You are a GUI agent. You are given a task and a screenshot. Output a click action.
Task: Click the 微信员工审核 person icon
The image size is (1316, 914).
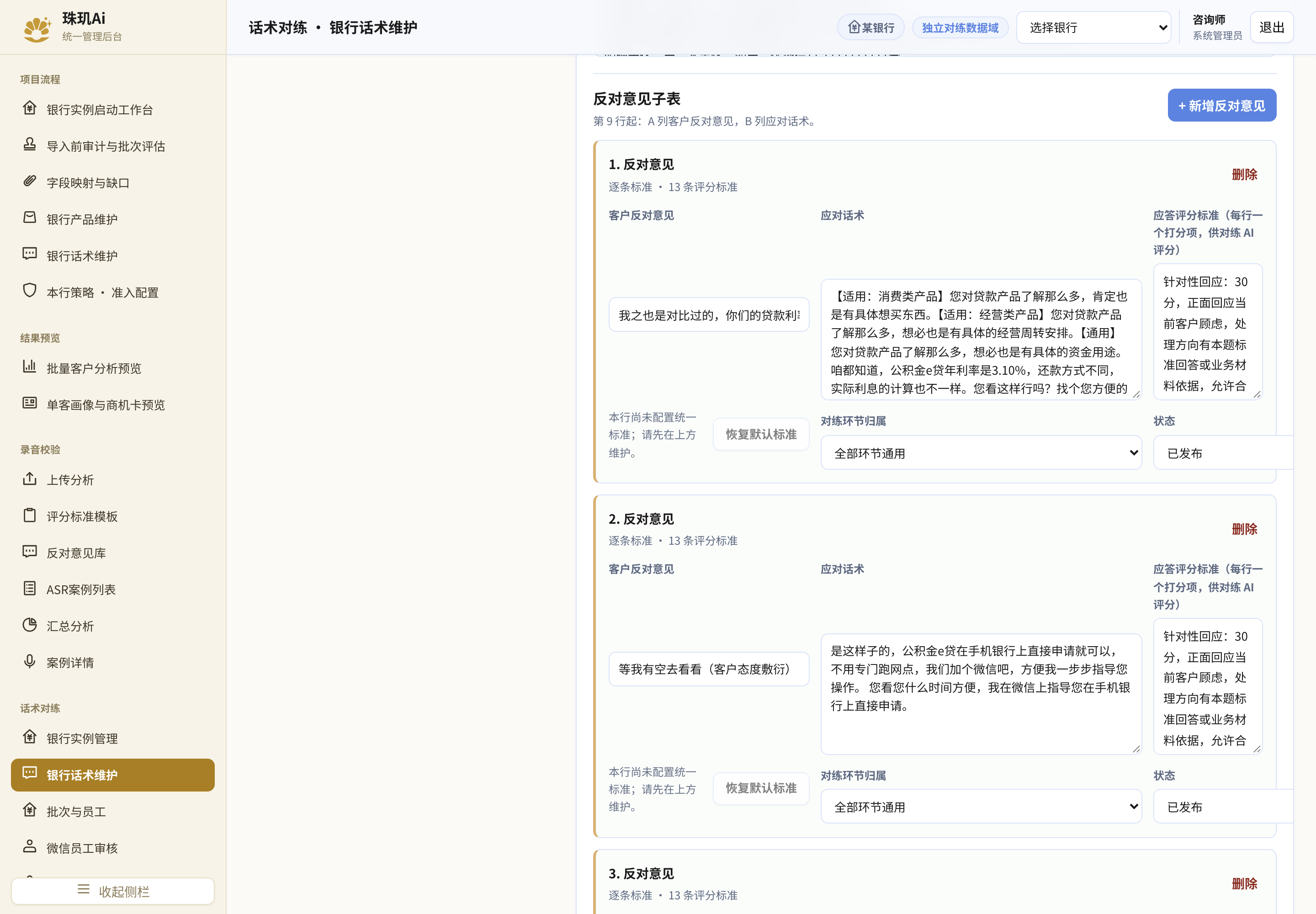tap(30, 847)
